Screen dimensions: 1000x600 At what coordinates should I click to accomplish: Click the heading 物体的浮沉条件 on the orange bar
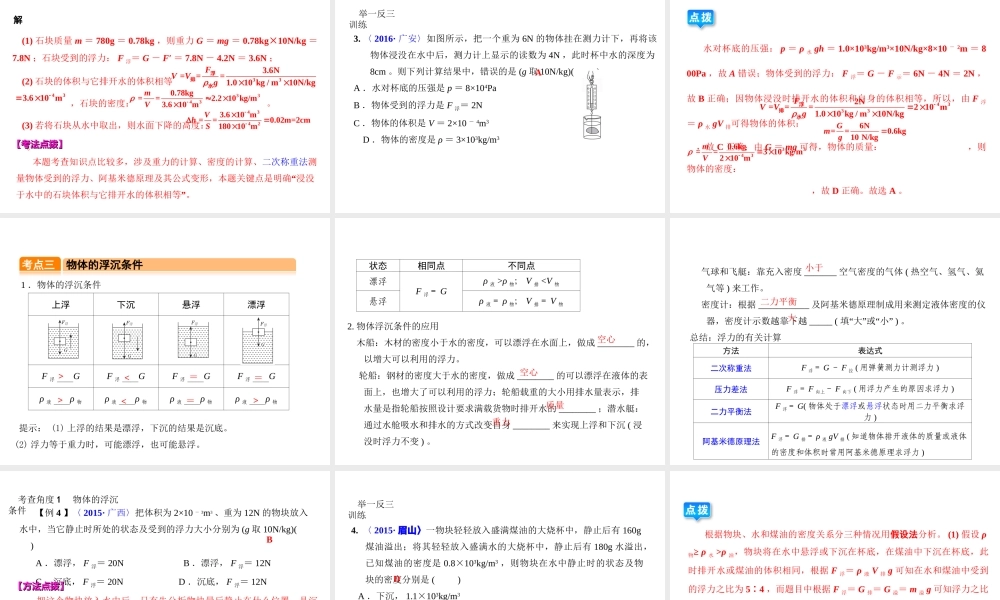point(105,265)
